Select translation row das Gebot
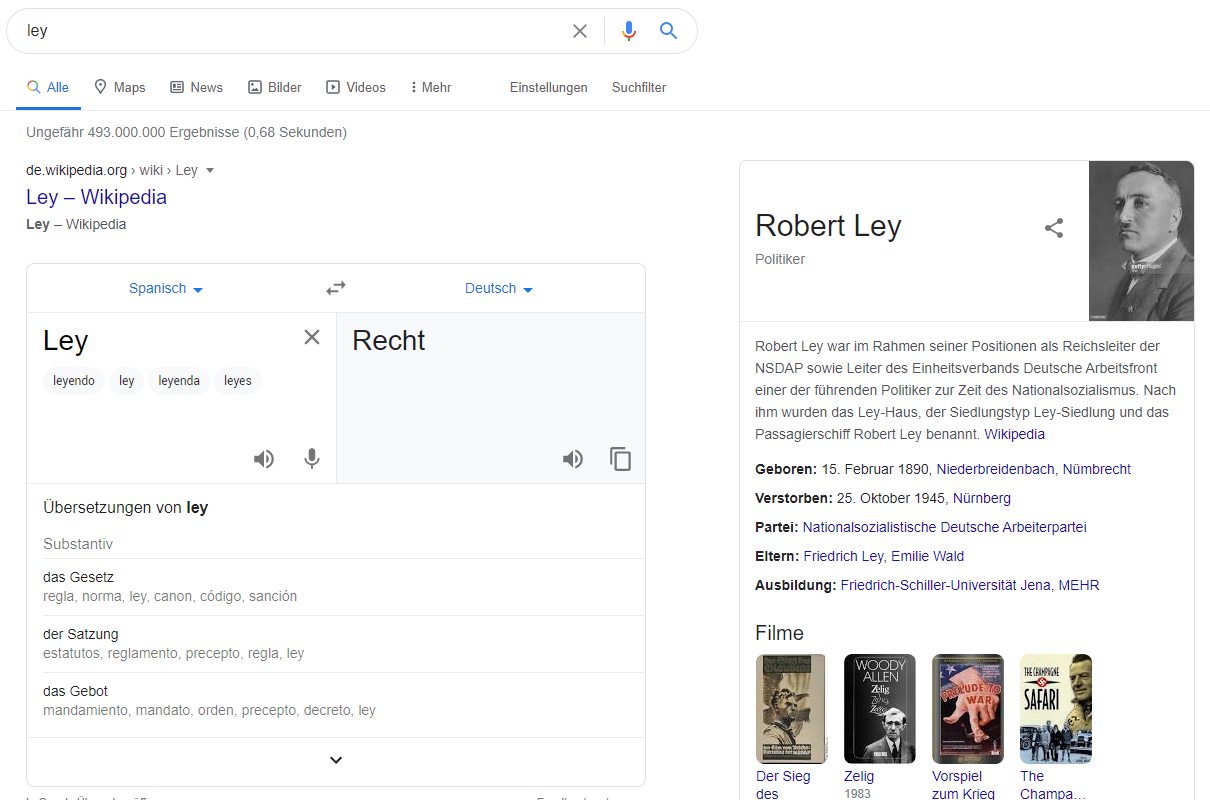 [336, 701]
